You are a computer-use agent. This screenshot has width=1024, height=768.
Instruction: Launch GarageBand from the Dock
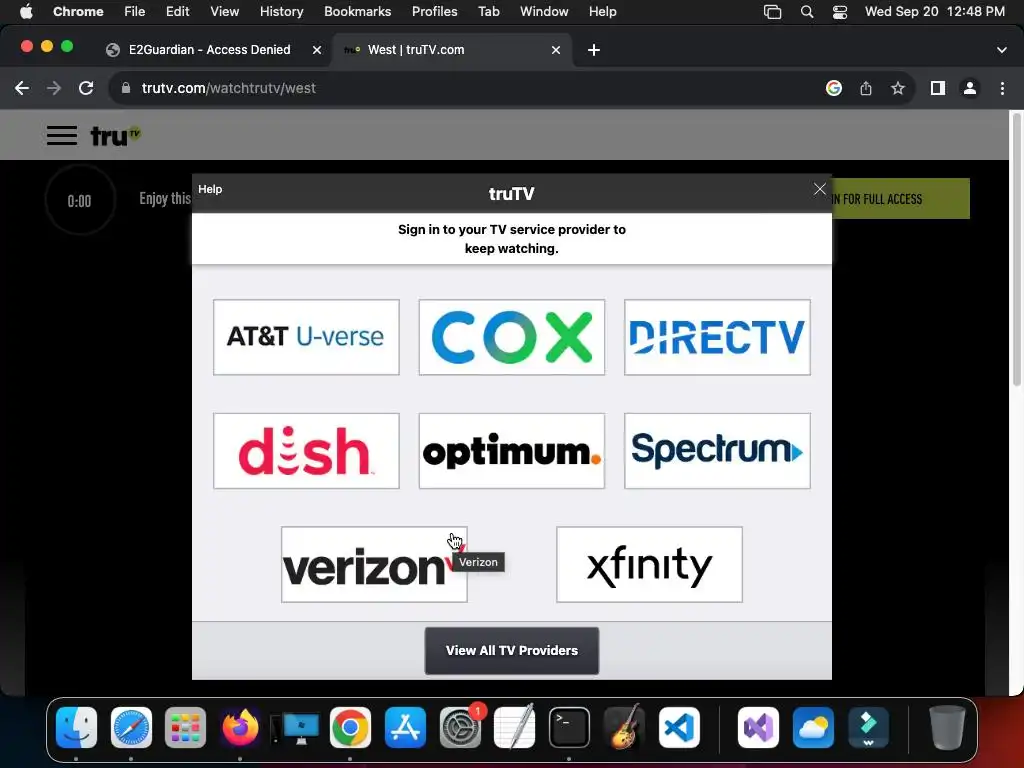coord(624,727)
